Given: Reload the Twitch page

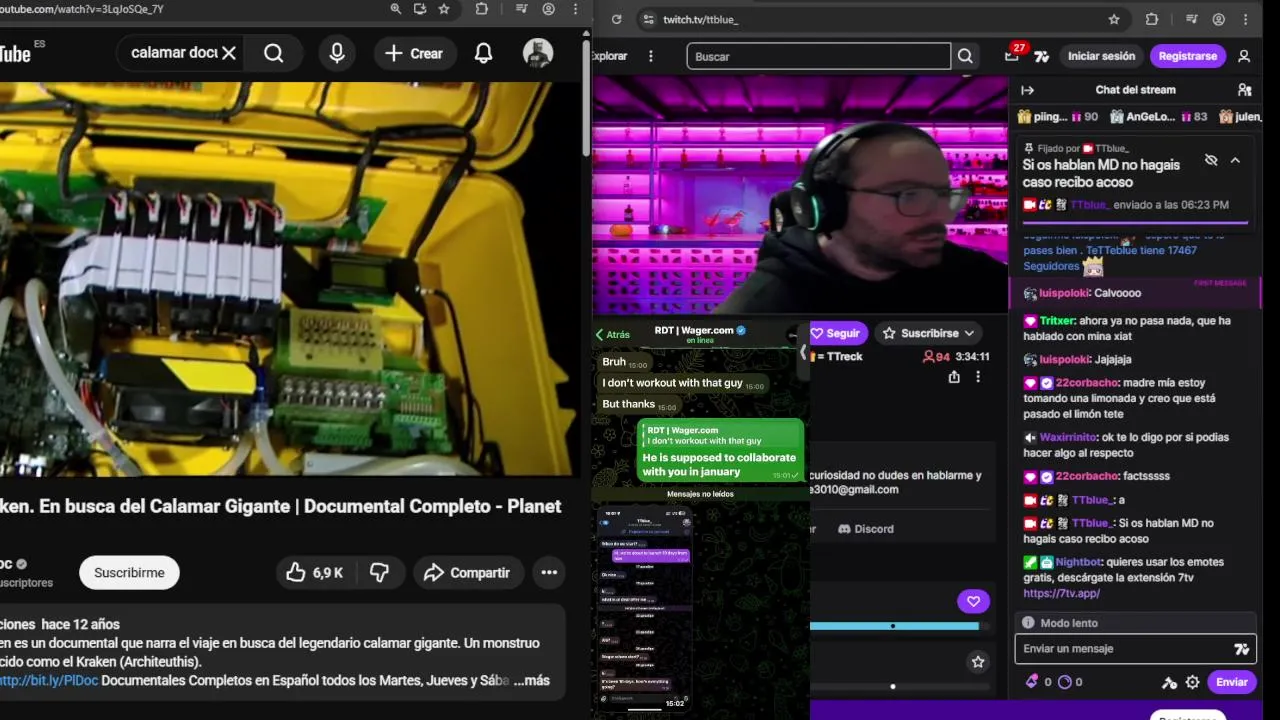Looking at the screenshot, I should click(616, 19).
